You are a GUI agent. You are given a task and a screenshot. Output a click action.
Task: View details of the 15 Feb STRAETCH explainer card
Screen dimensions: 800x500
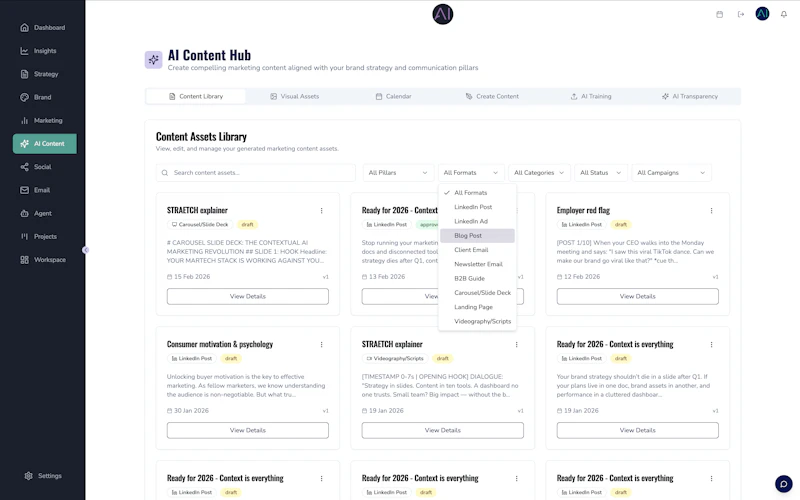coord(247,296)
